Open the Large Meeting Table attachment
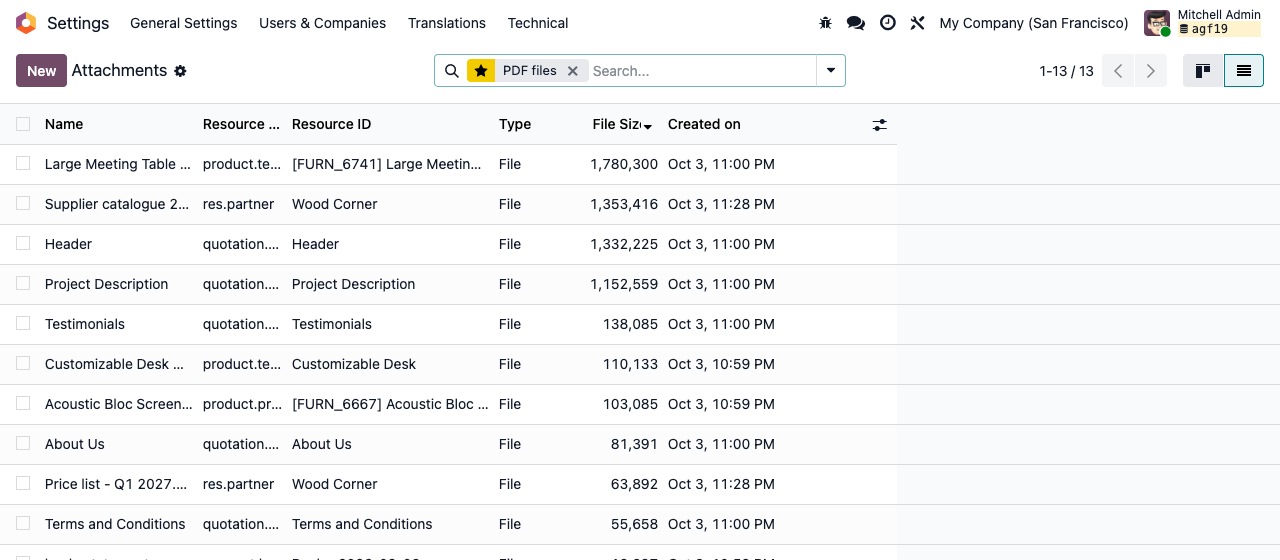Image resolution: width=1280 pixels, height=560 pixels. click(118, 164)
